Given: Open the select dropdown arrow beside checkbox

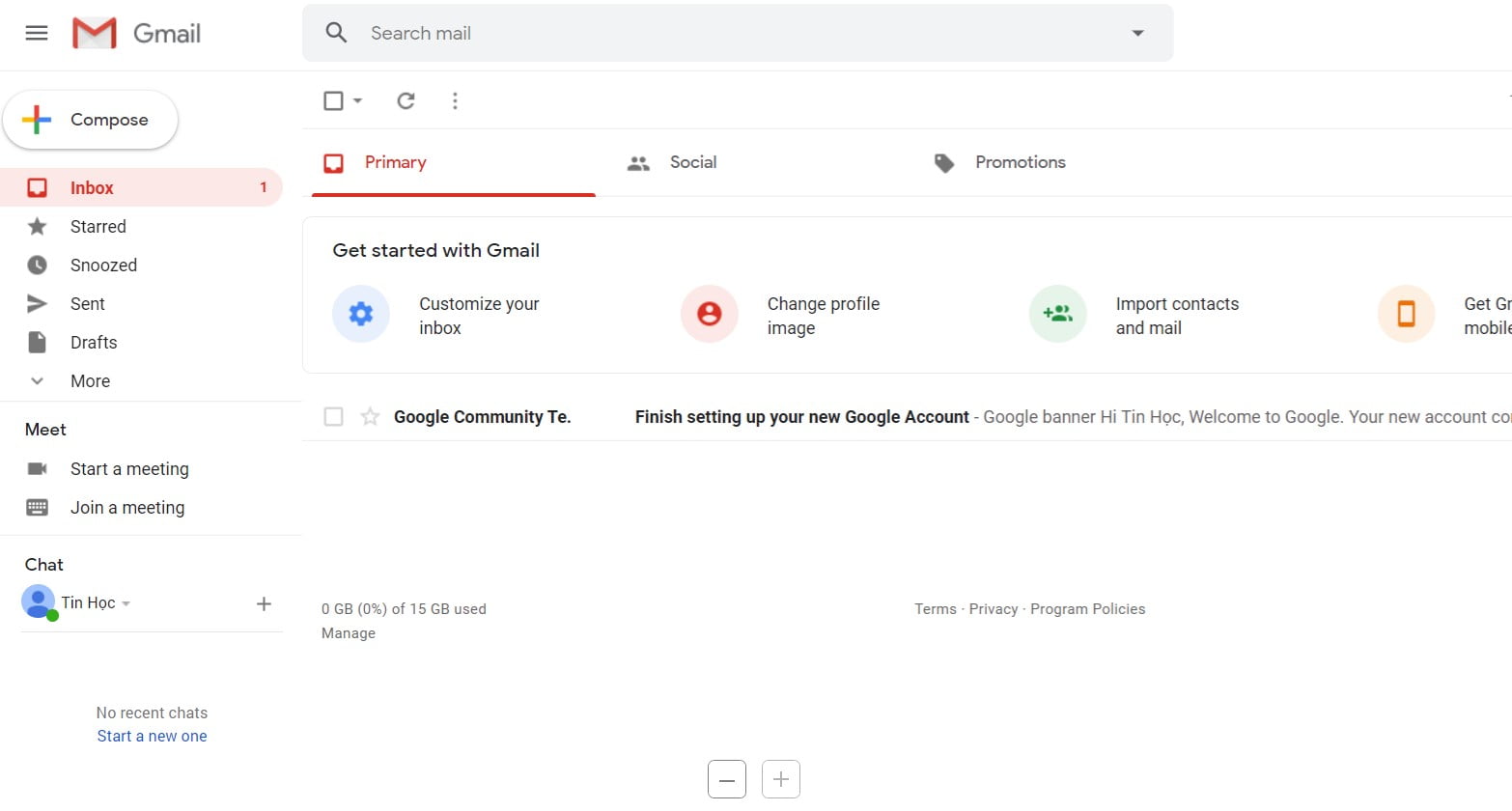Looking at the screenshot, I should click(357, 100).
